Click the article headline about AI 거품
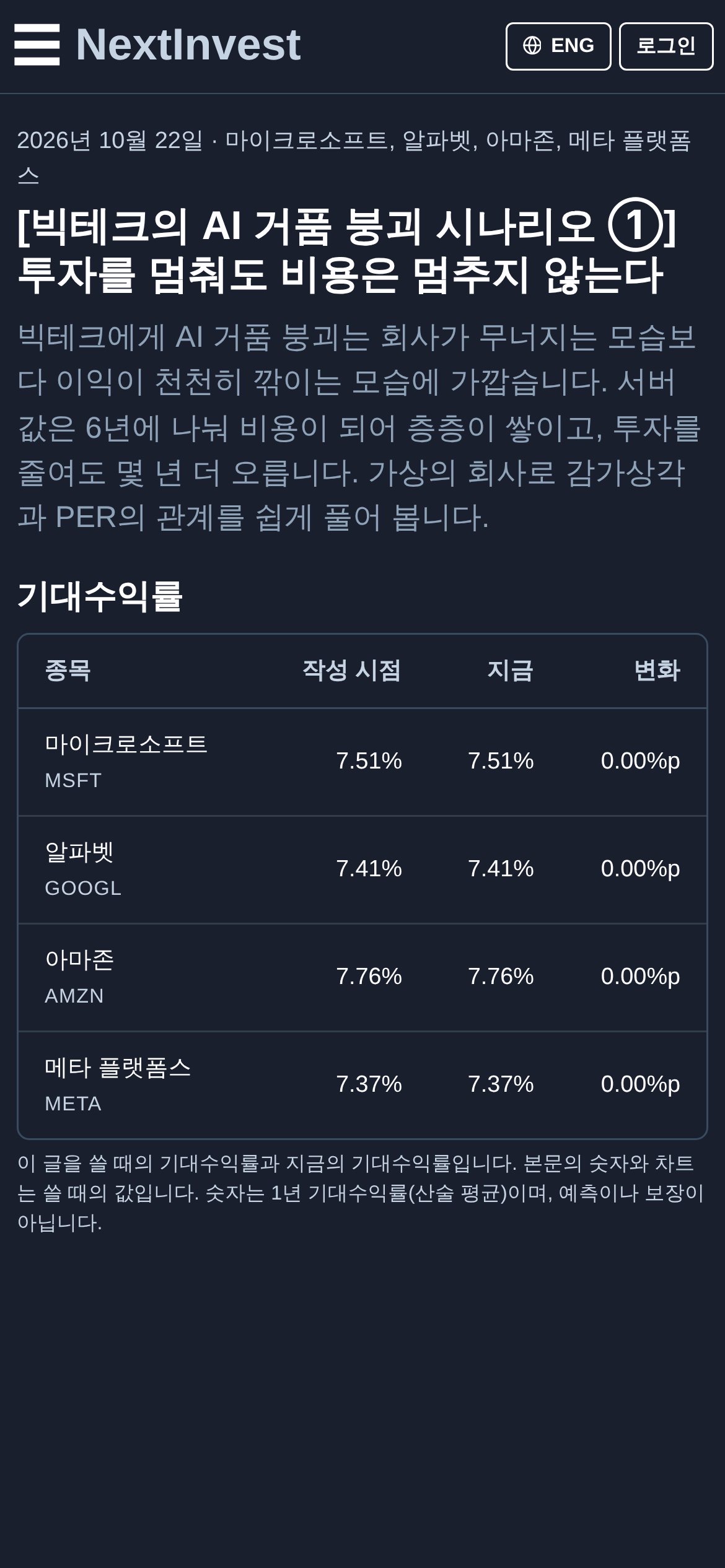725x1568 pixels. (x=347, y=250)
